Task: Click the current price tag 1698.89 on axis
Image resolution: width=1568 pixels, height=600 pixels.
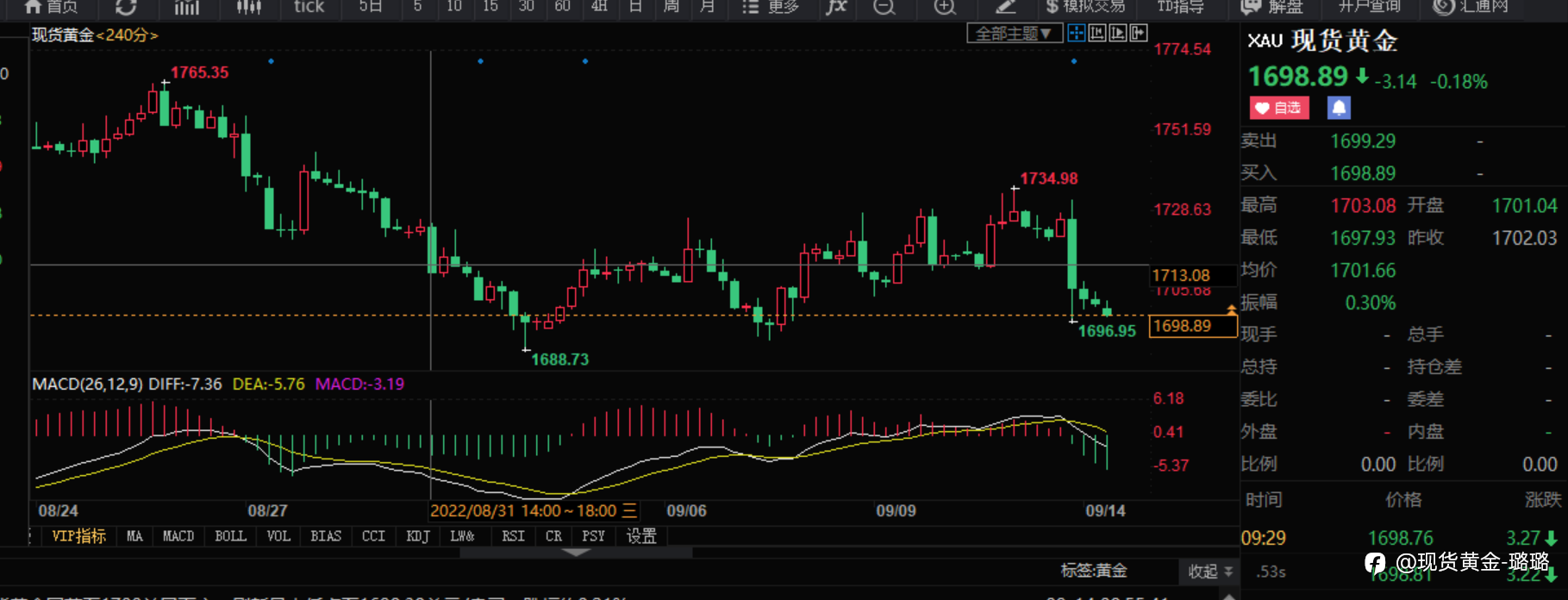Action: coord(1193,326)
